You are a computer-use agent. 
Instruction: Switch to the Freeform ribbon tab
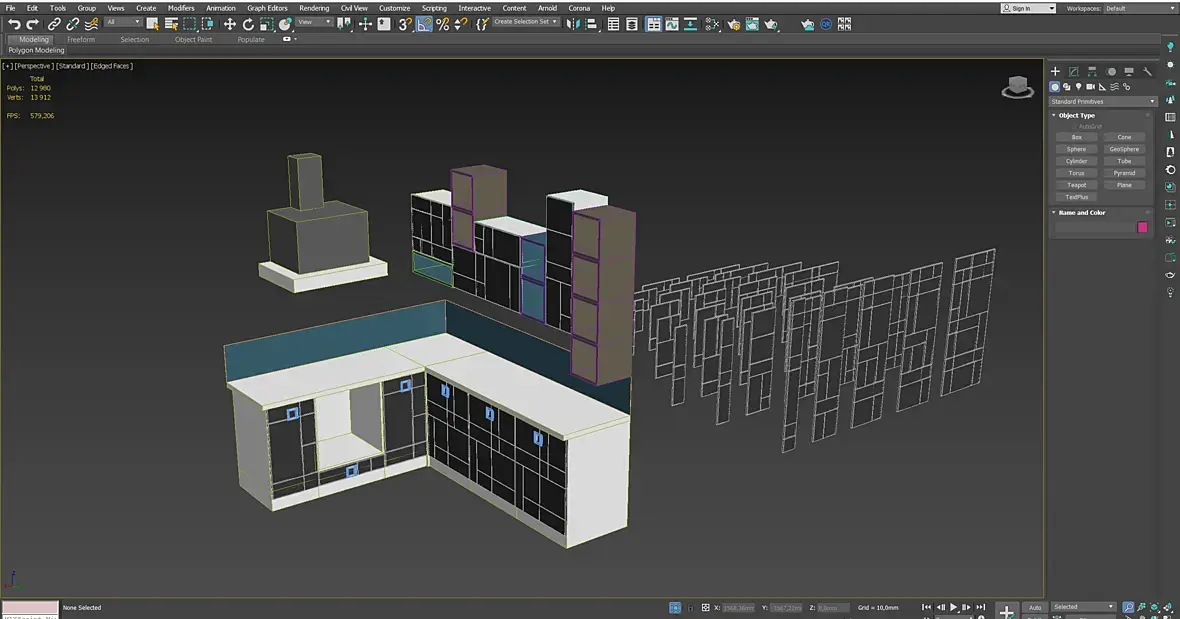(x=81, y=40)
